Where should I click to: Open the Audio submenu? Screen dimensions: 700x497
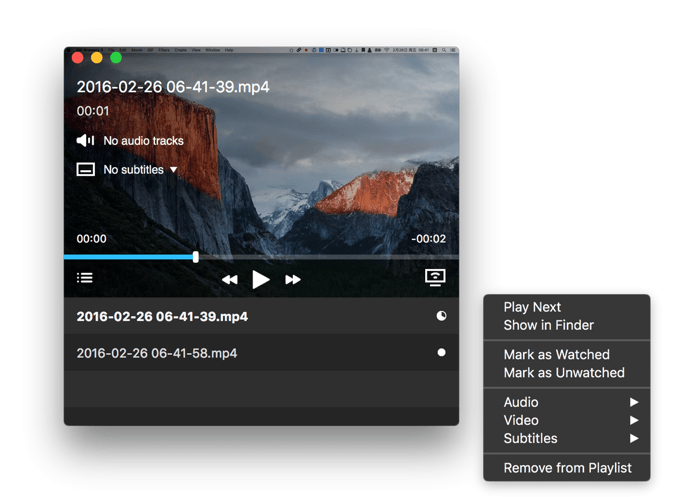click(x=567, y=402)
